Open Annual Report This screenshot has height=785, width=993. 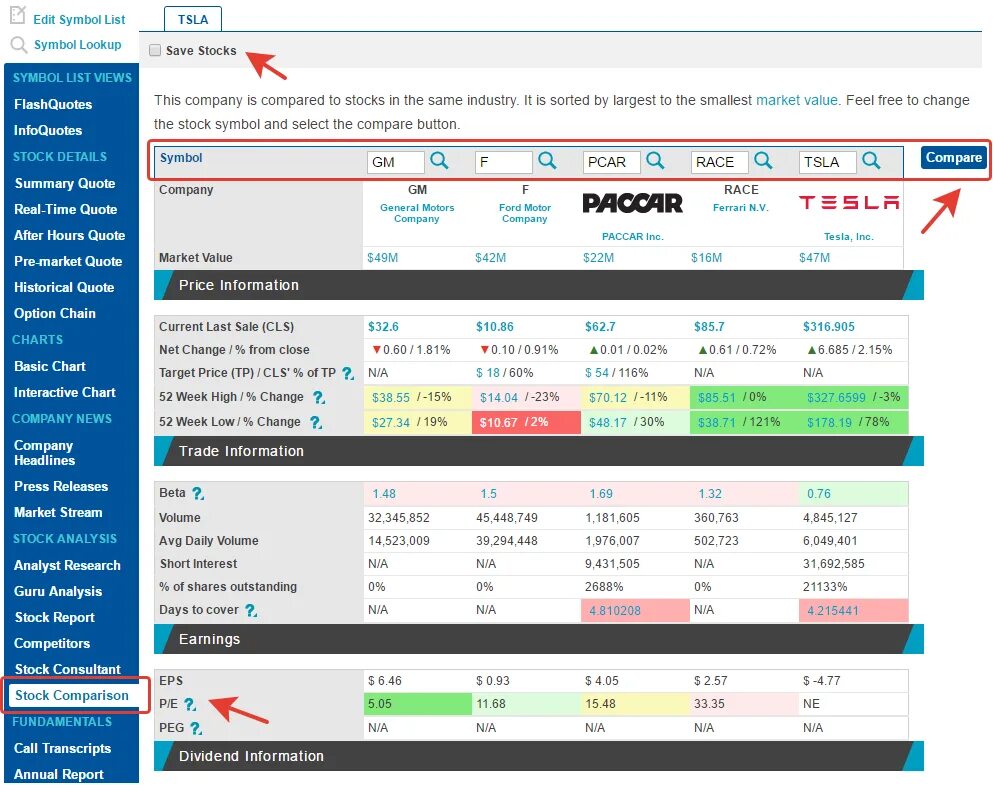coord(58,775)
